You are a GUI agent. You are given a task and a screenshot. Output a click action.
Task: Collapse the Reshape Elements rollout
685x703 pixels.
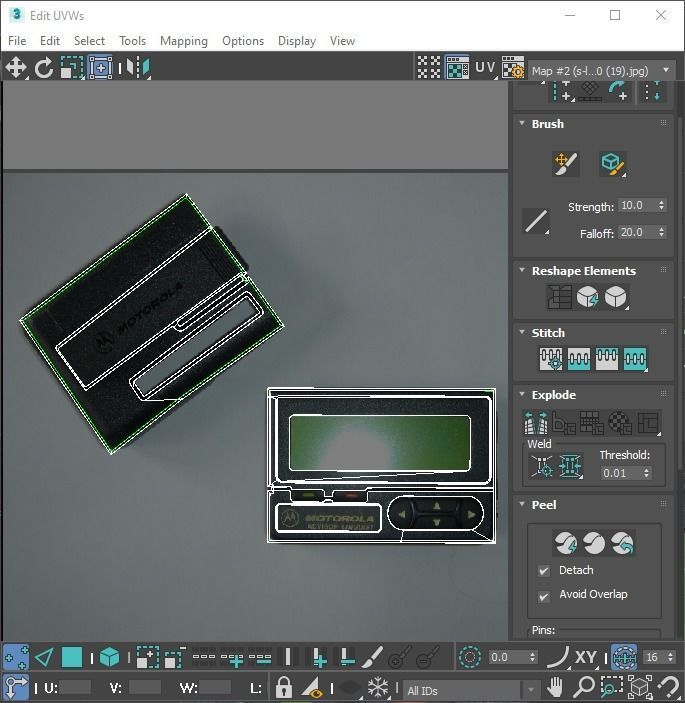(x=522, y=270)
